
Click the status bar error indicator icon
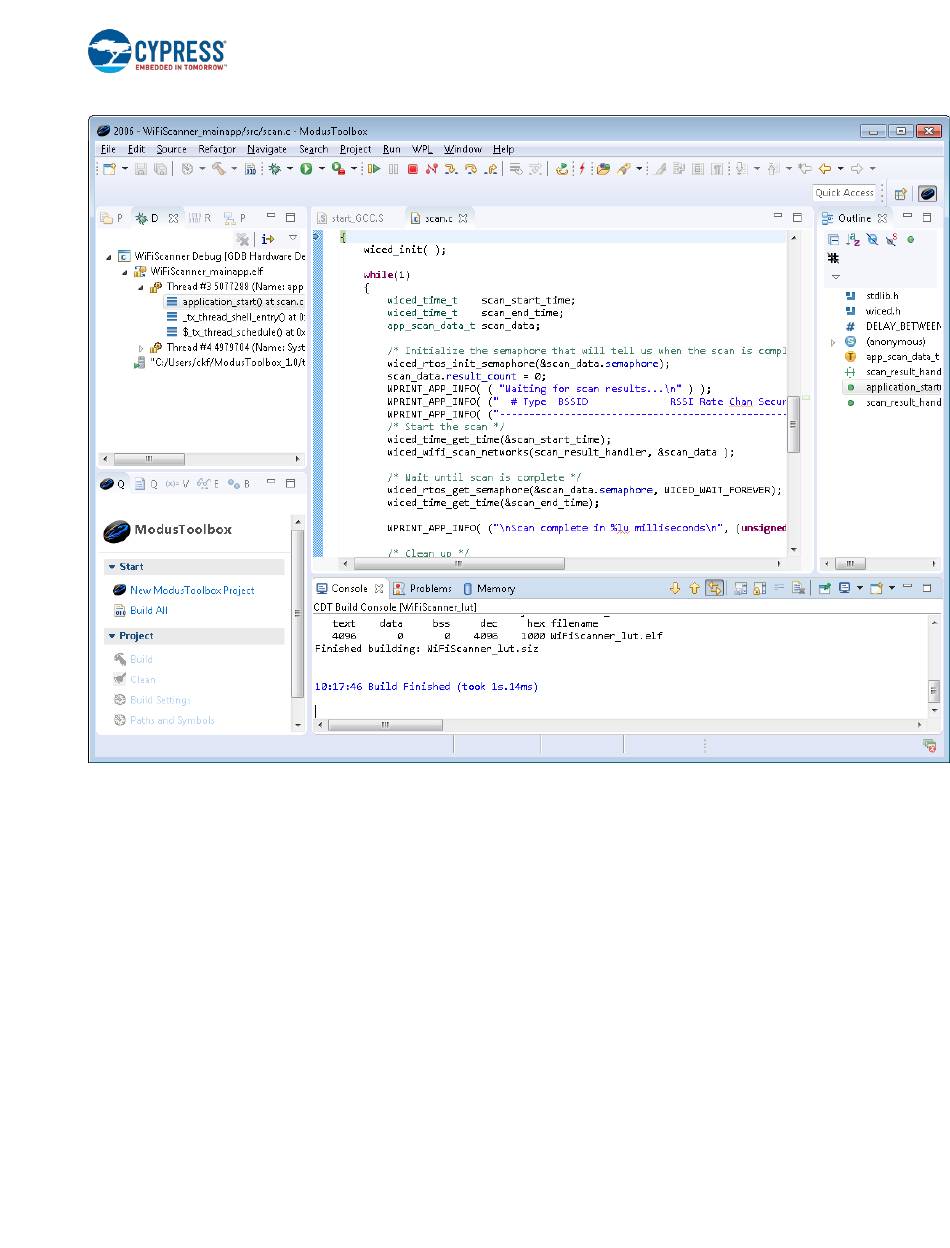pos(929,745)
